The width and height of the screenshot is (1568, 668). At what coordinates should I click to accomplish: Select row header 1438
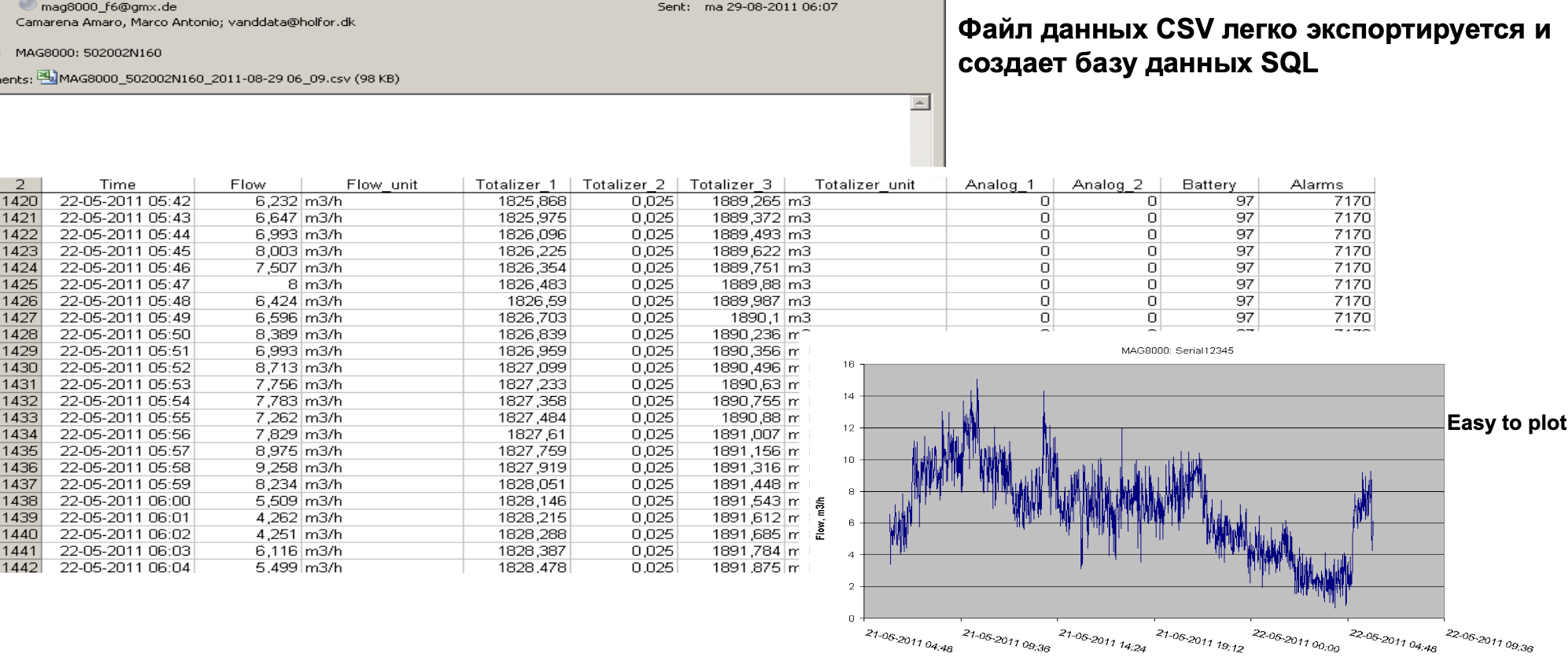click(20, 501)
